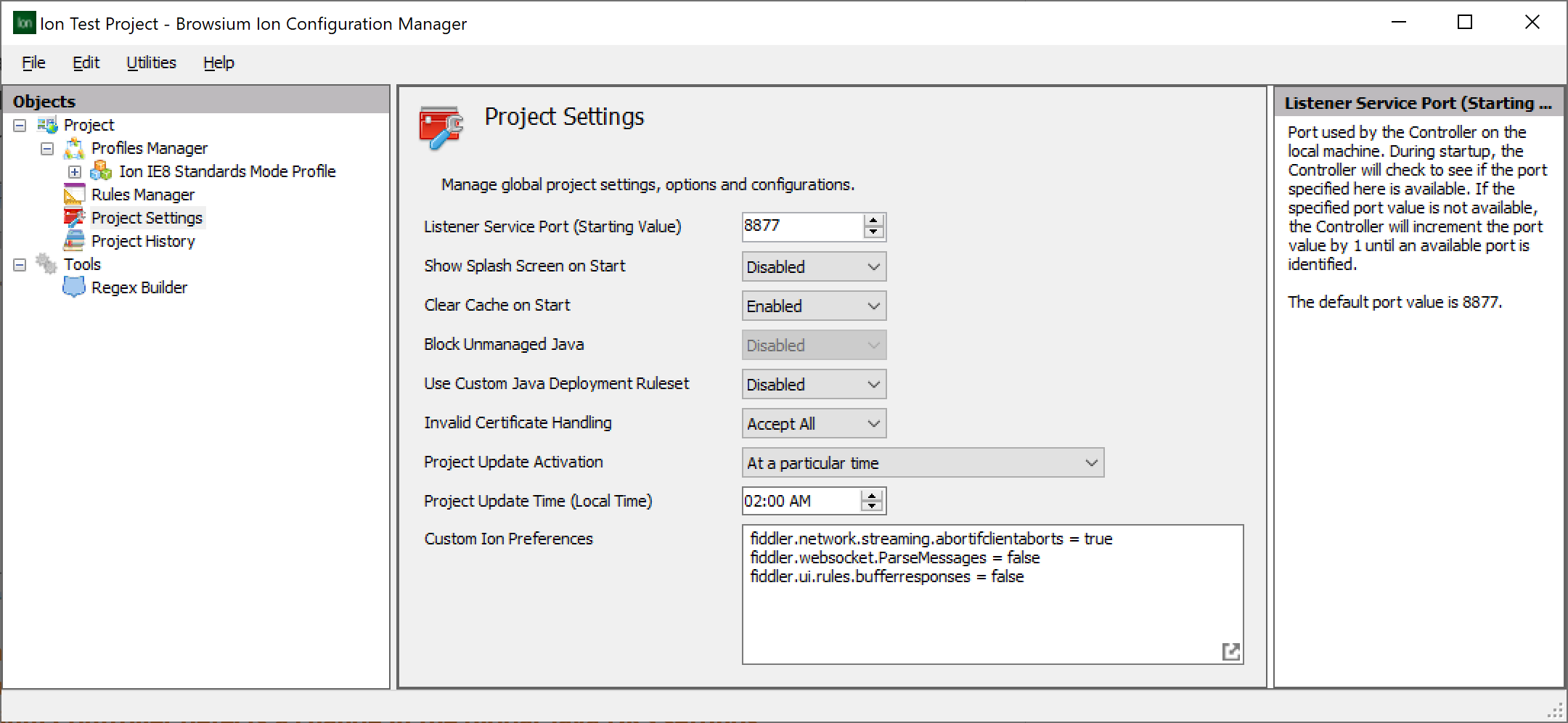The width and height of the screenshot is (1568, 723).
Task: Open the Help menu
Action: tap(218, 62)
